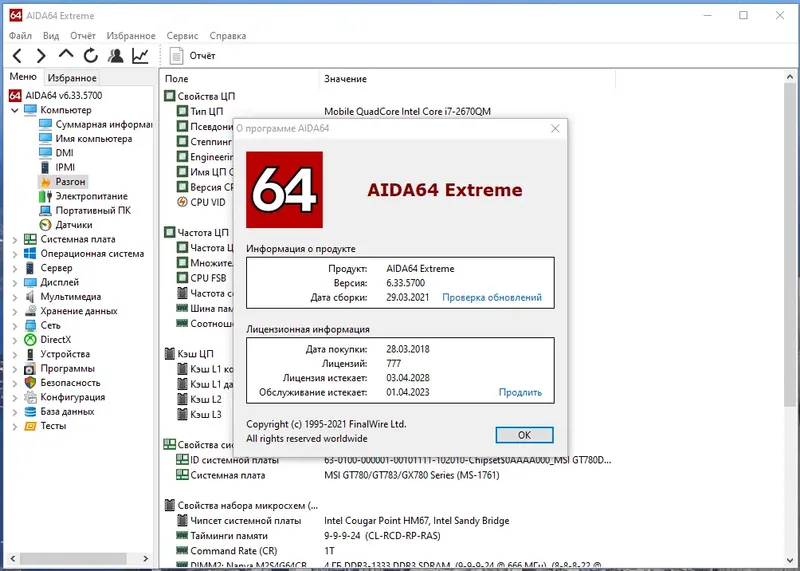Click the Системная плата motherboard icon
The width and height of the screenshot is (800, 571).
click(x=30, y=239)
